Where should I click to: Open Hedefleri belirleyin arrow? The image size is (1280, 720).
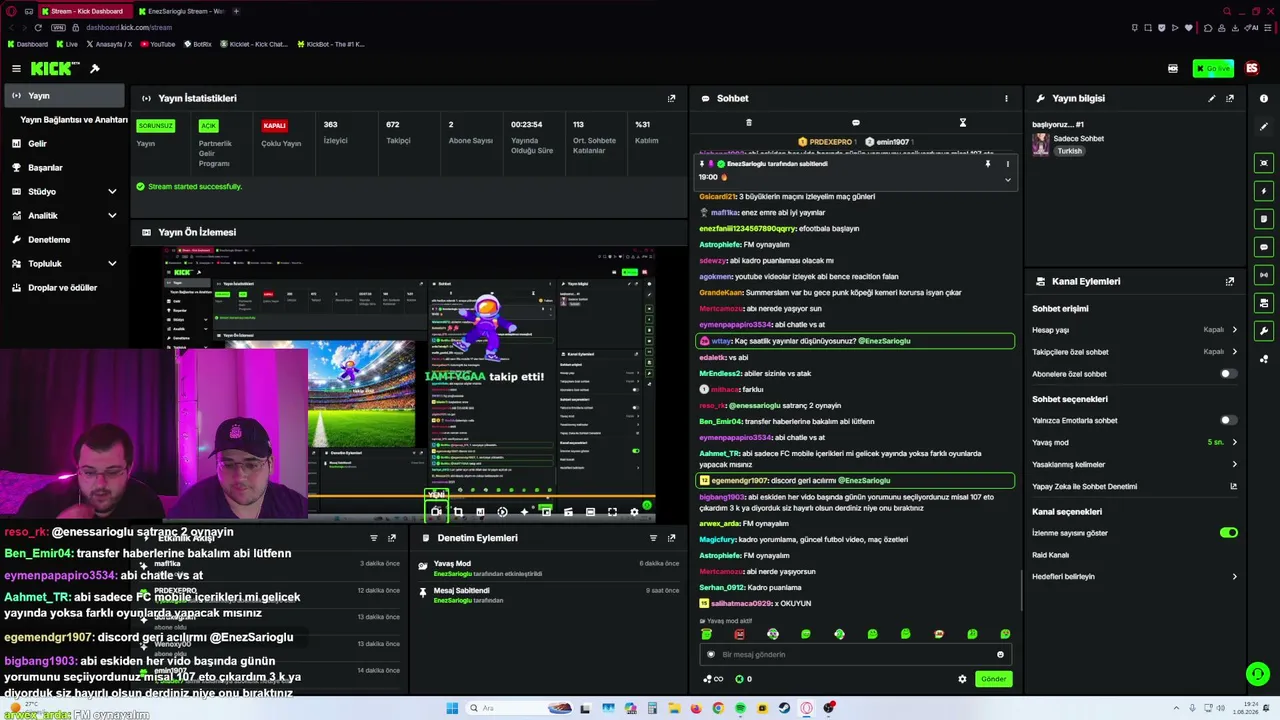point(1234,577)
